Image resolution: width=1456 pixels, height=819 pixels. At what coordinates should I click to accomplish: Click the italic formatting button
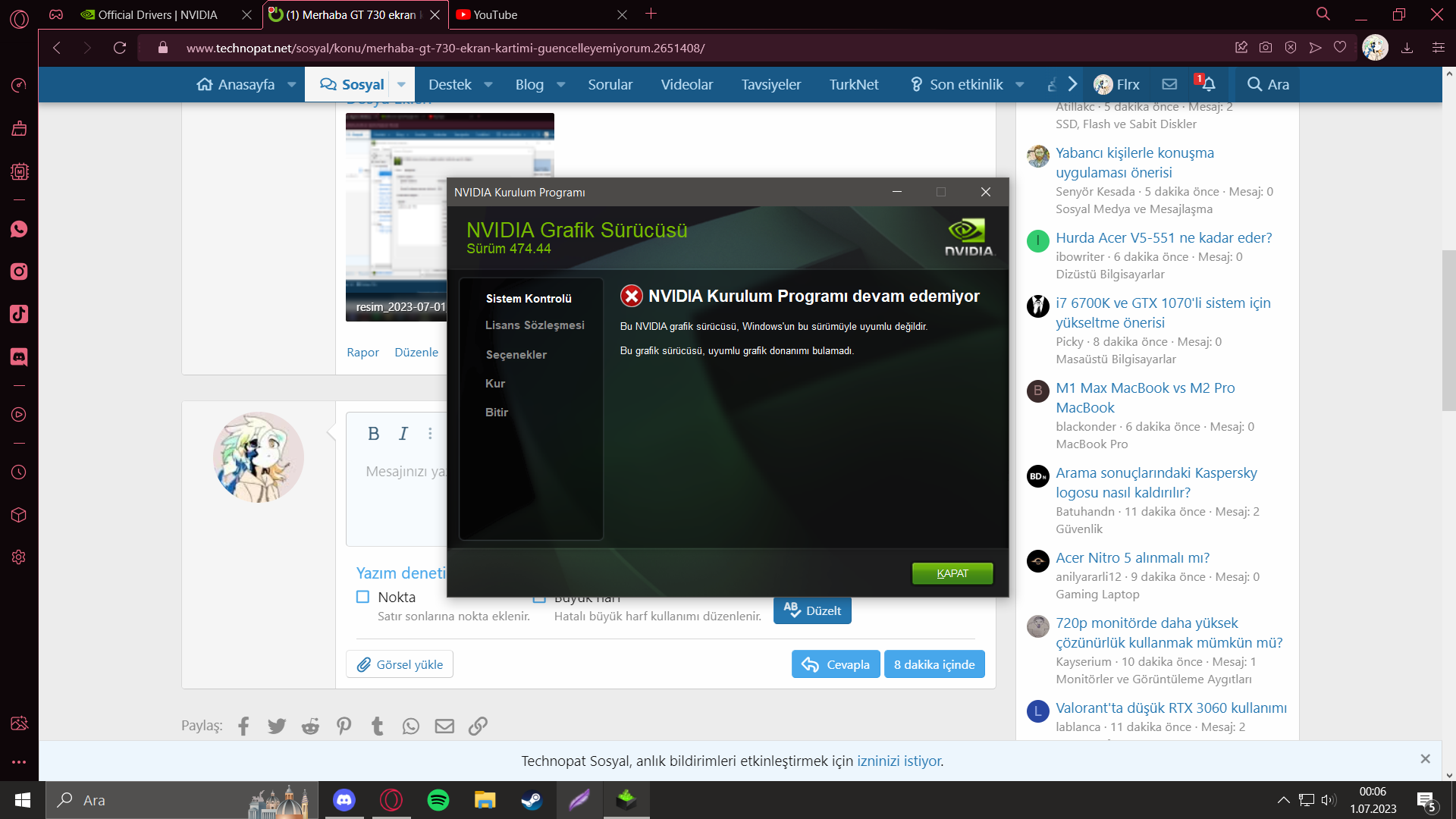pyautogui.click(x=403, y=434)
